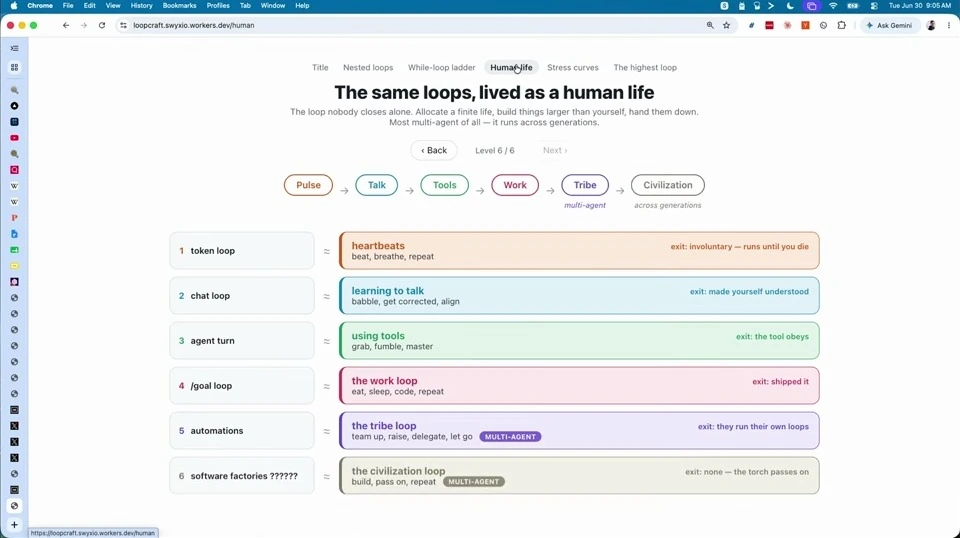This screenshot has height=538, width=960.
Task: Open Chrome three-dot menu
Action: (949, 25)
